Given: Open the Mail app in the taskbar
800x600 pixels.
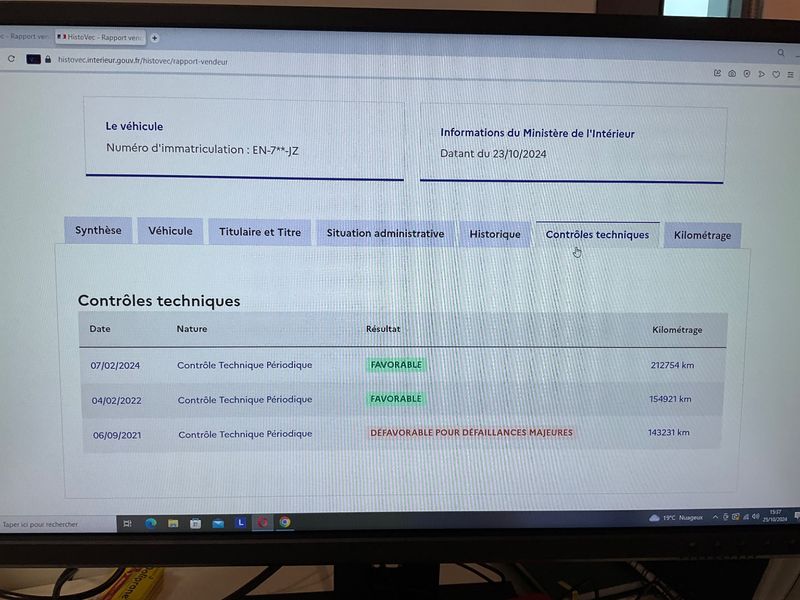Looking at the screenshot, I should pyautogui.click(x=218, y=523).
